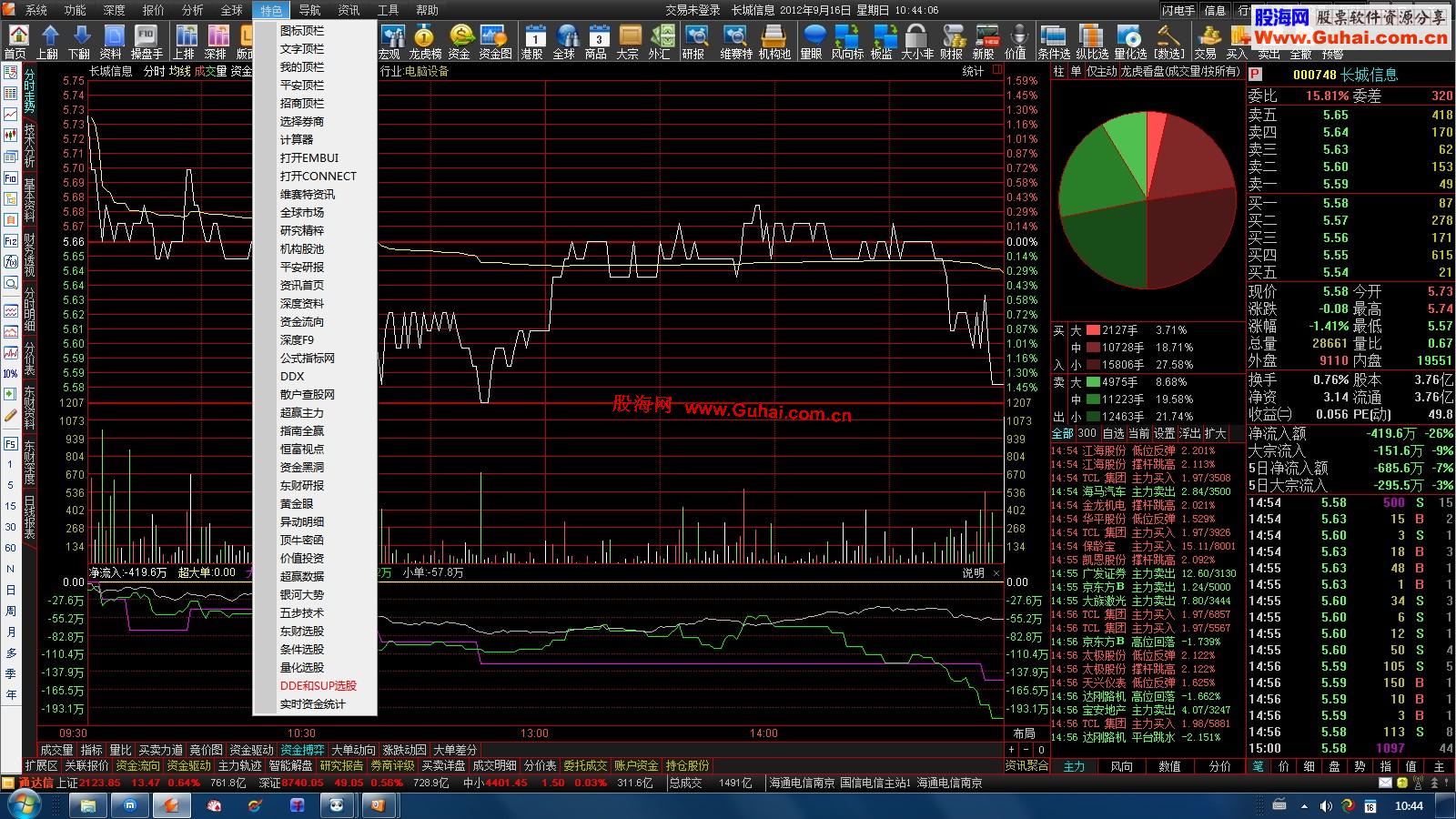
Task: Open the 系统 menu
Action: (x=36, y=10)
